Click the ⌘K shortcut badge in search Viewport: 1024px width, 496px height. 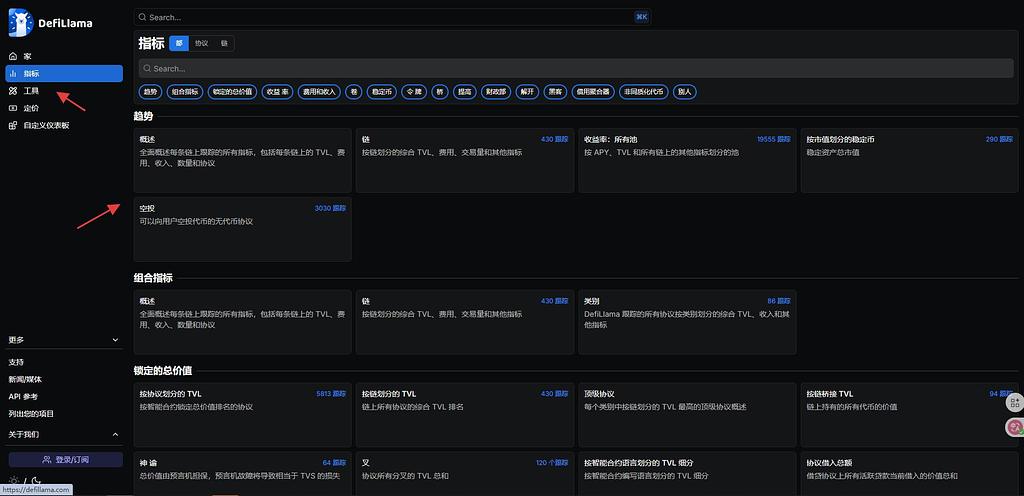[641, 17]
